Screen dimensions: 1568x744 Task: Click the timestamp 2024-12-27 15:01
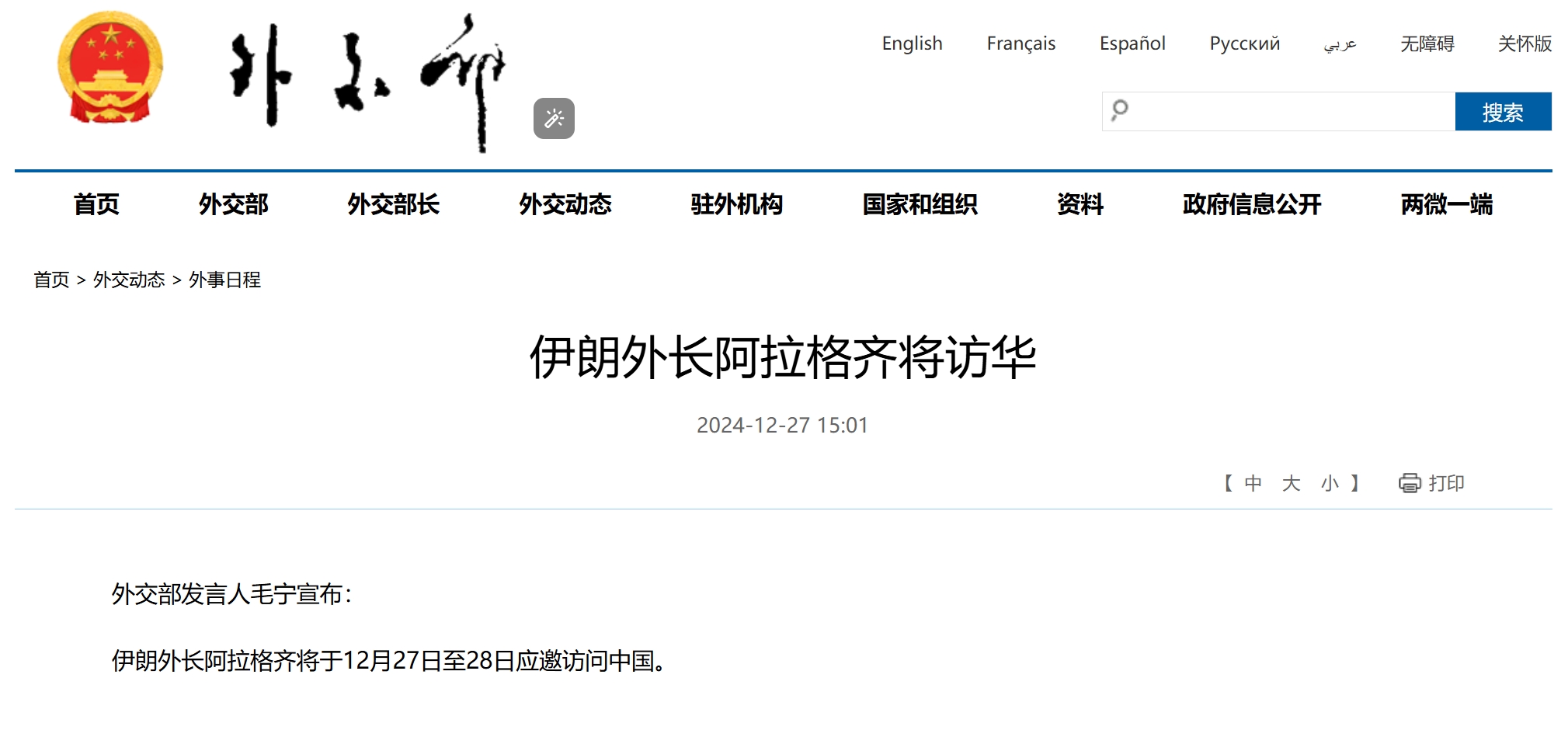click(x=782, y=426)
